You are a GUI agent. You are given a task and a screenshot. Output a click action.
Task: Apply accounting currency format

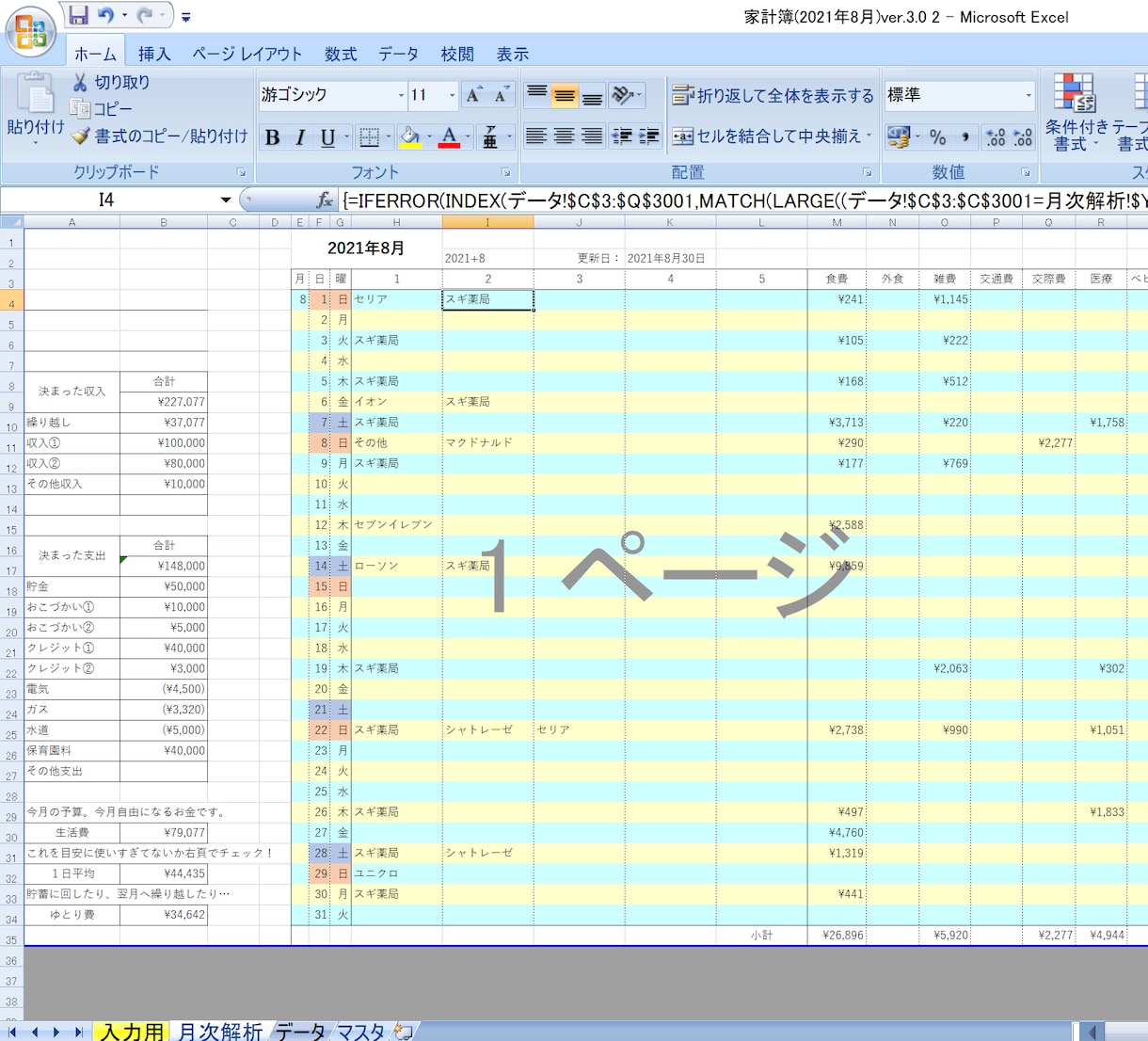click(899, 137)
